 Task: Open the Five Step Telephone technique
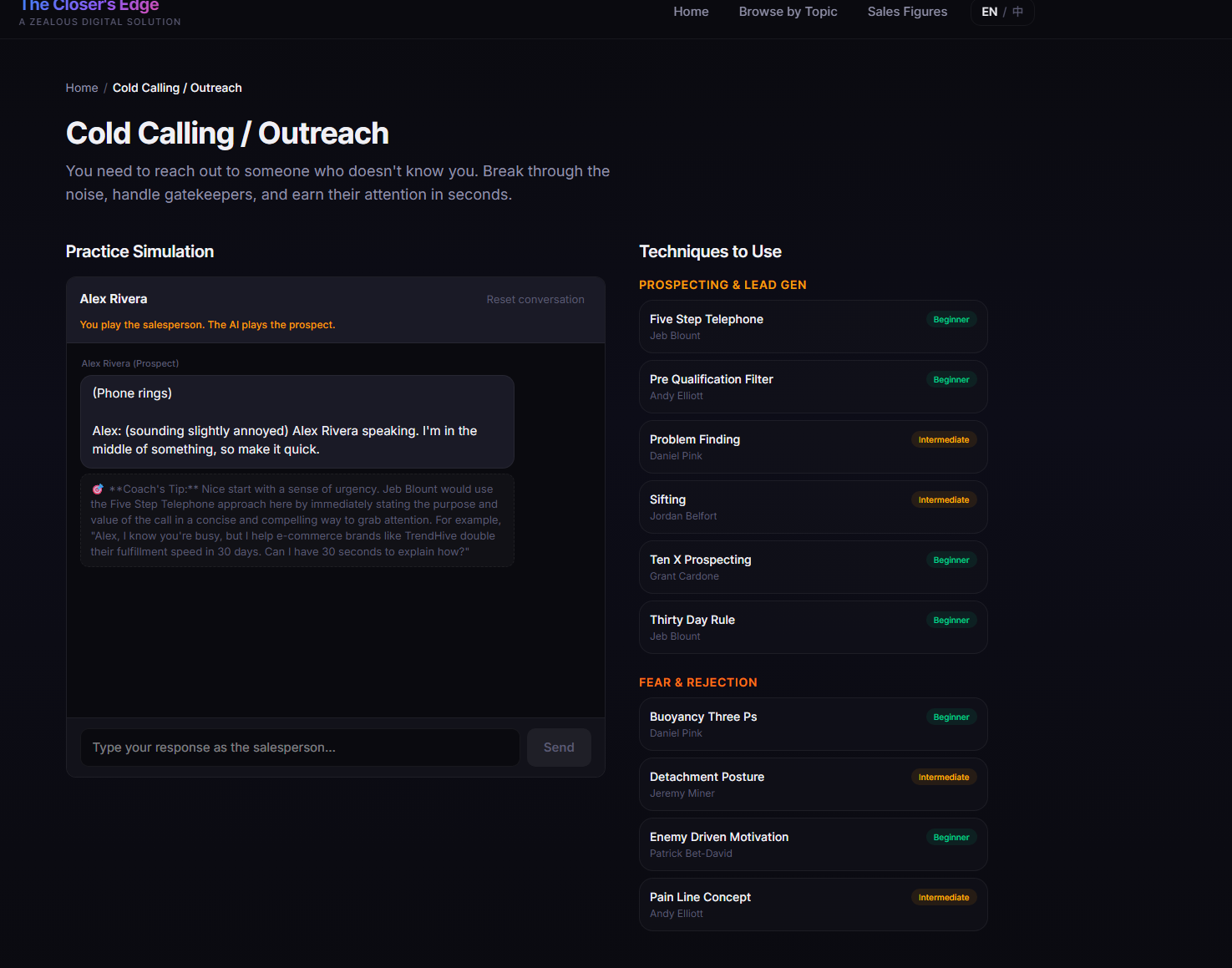point(812,326)
